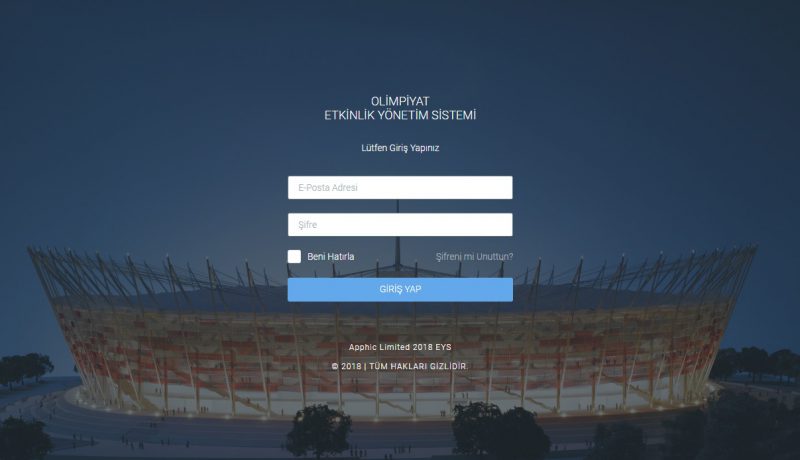Image resolution: width=800 pixels, height=460 pixels.
Task: Select the TÜM HAKLARI GİZLİDİR copyright text
Action: click(x=418, y=366)
